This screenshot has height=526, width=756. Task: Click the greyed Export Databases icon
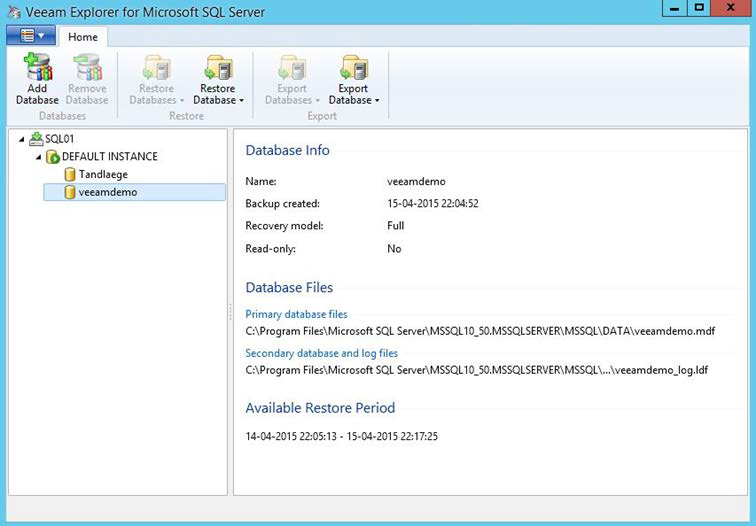click(292, 67)
